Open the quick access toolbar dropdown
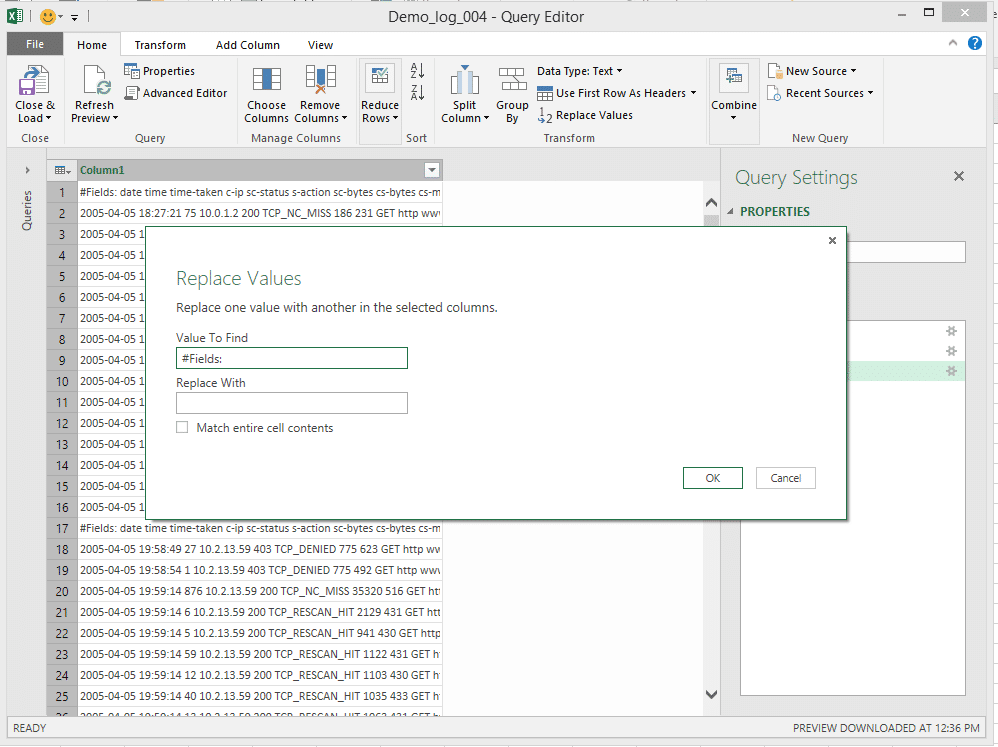This screenshot has height=747, width=998. (x=74, y=17)
